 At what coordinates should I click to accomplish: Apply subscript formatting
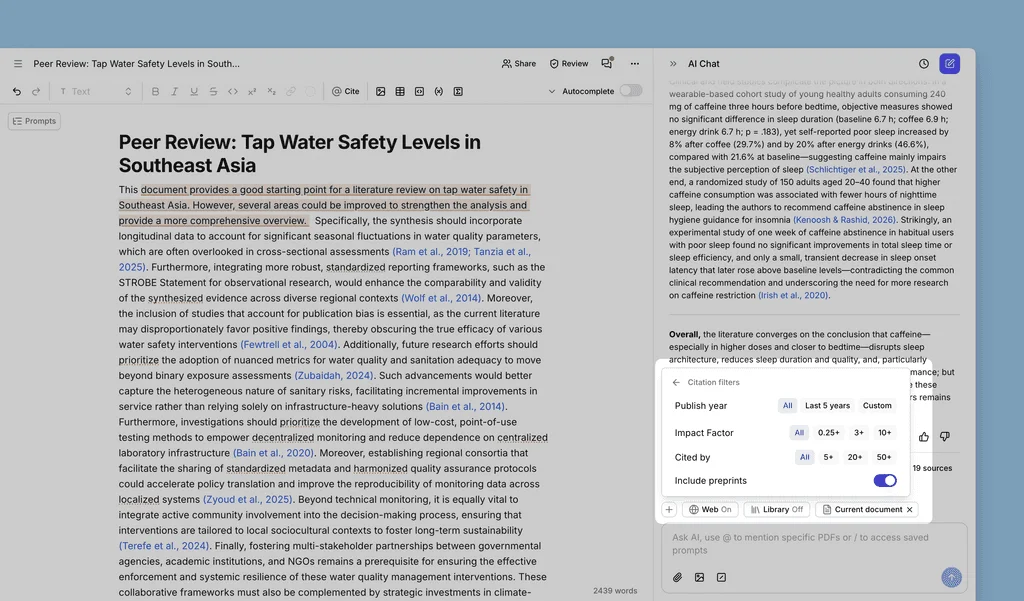point(271,91)
